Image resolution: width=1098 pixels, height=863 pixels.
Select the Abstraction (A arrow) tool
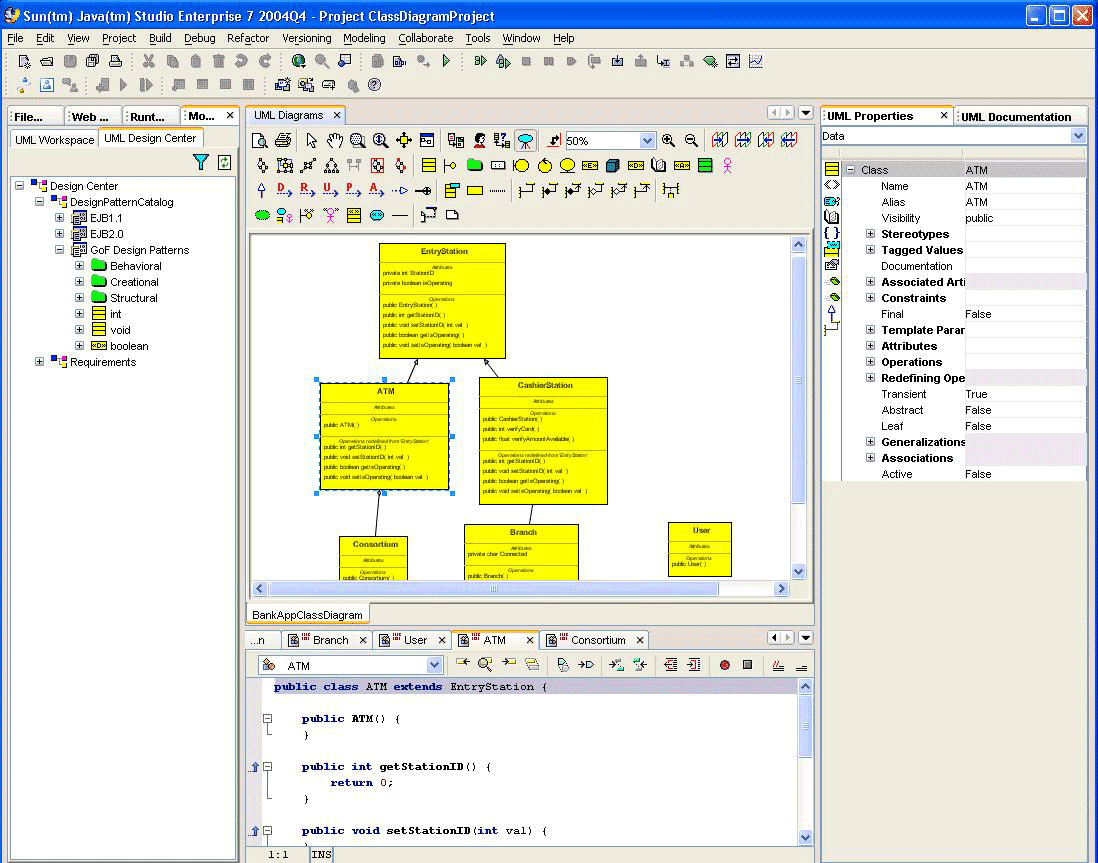[x=376, y=190]
